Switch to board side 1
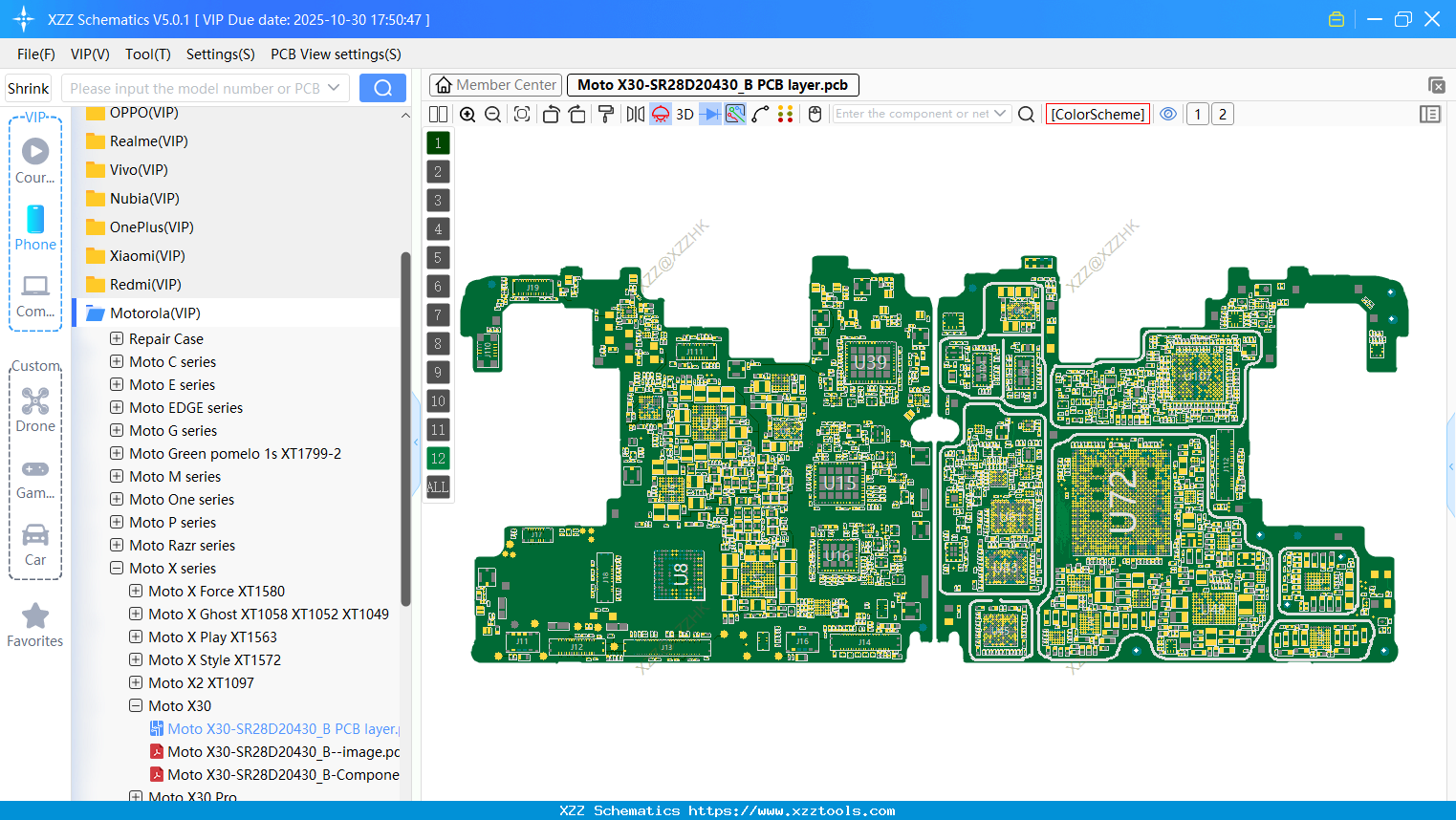This screenshot has height=820, width=1456. point(1197,114)
